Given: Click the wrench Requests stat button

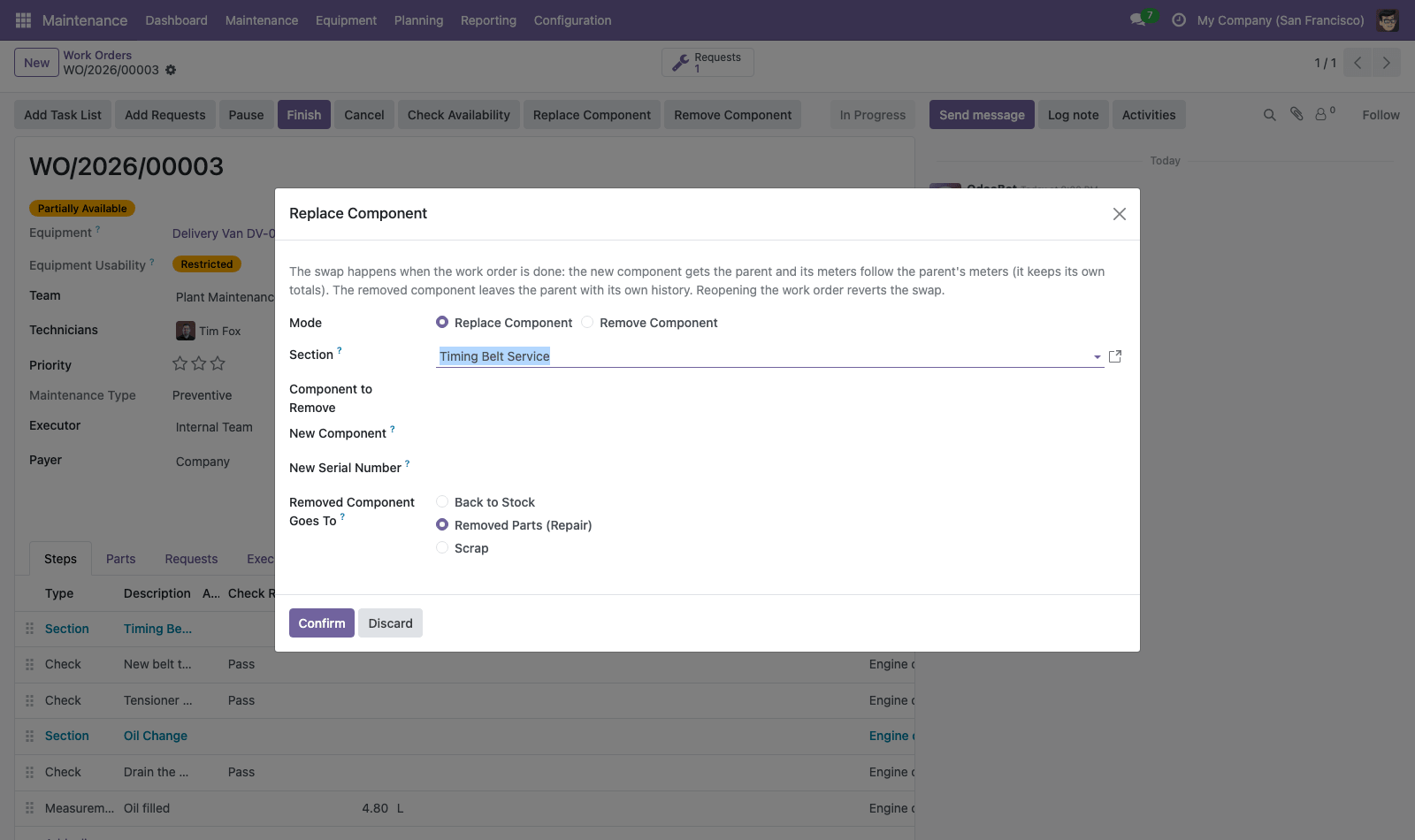Looking at the screenshot, I should click(707, 63).
